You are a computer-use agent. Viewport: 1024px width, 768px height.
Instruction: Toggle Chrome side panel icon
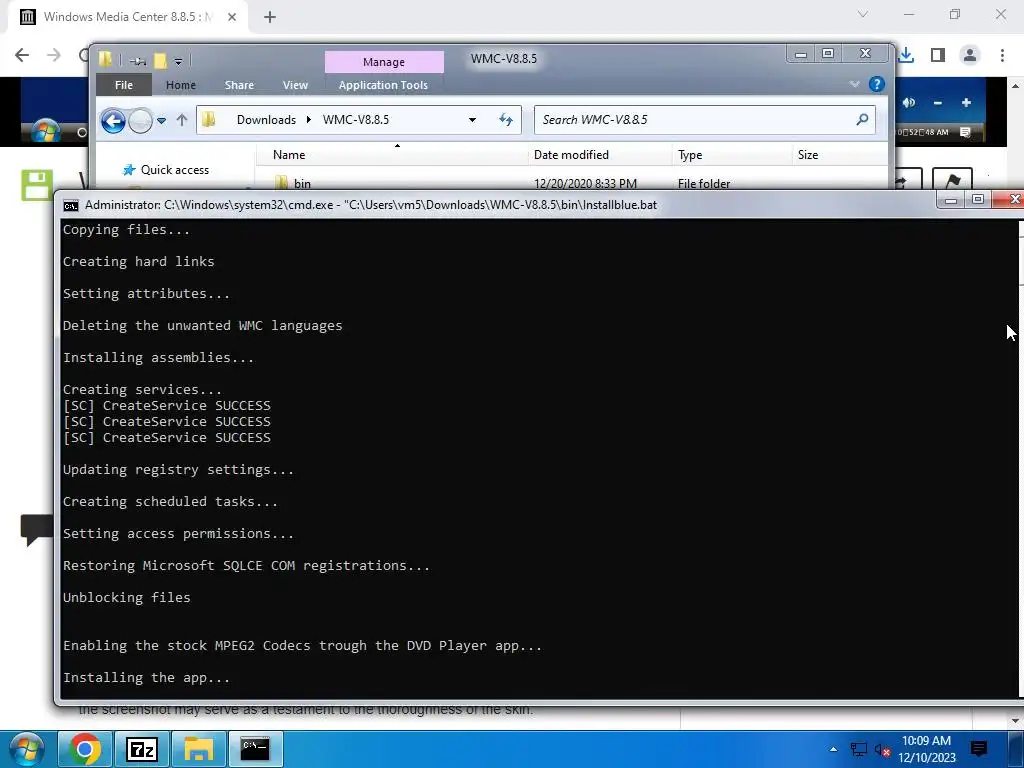(938, 56)
